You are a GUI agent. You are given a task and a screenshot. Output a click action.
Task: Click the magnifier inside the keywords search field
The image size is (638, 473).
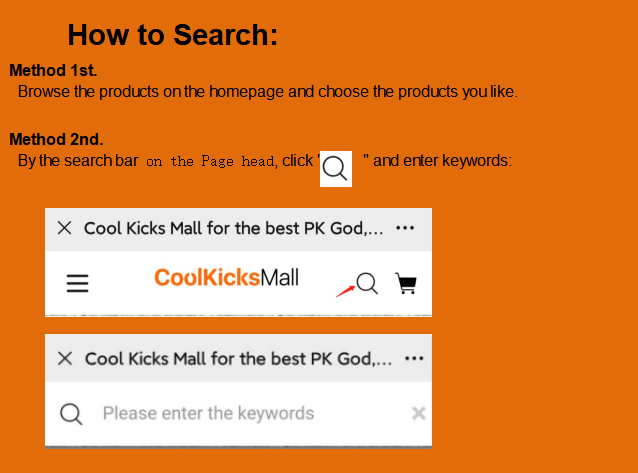(71, 414)
